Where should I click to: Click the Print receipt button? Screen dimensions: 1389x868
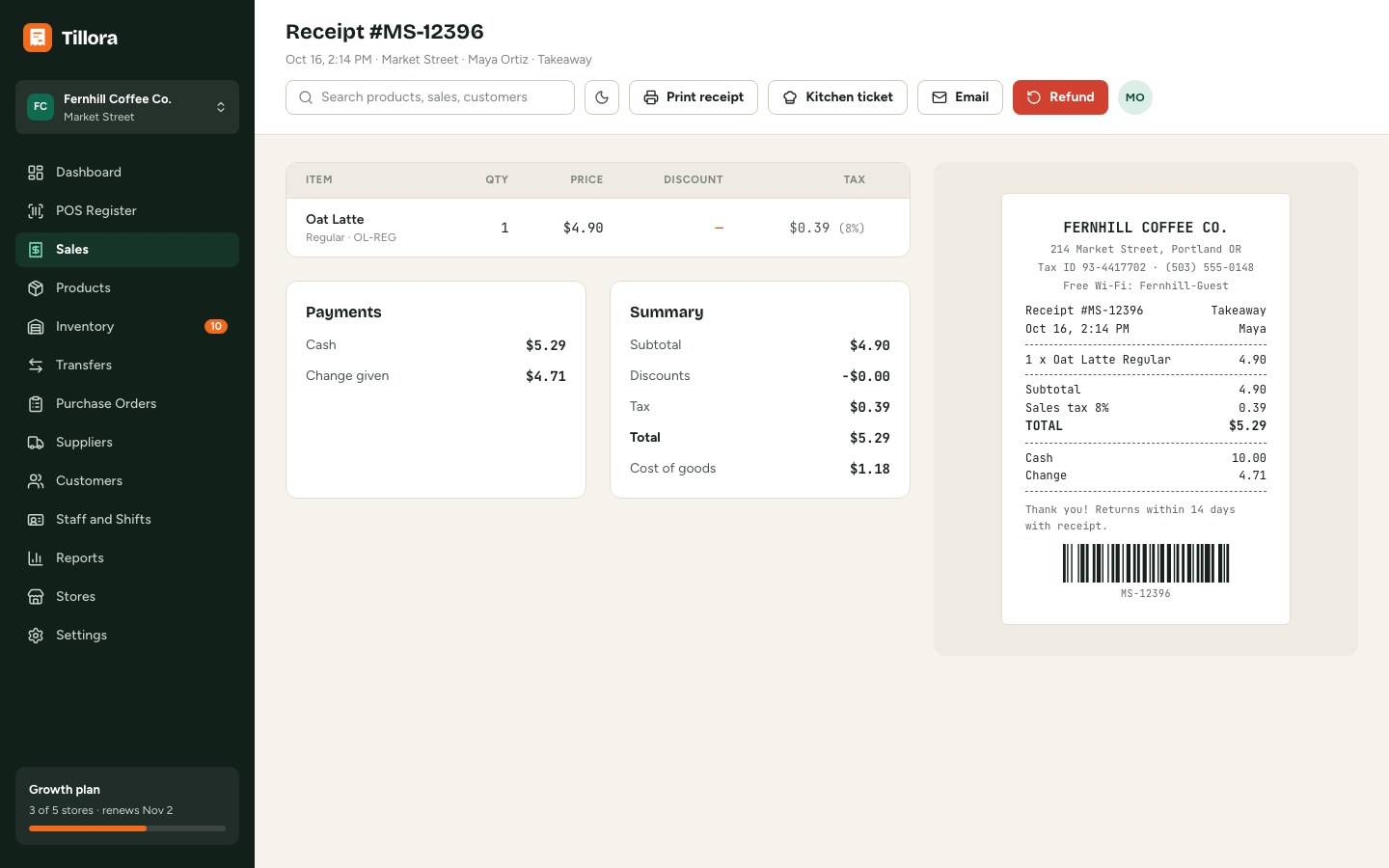pos(694,97)
